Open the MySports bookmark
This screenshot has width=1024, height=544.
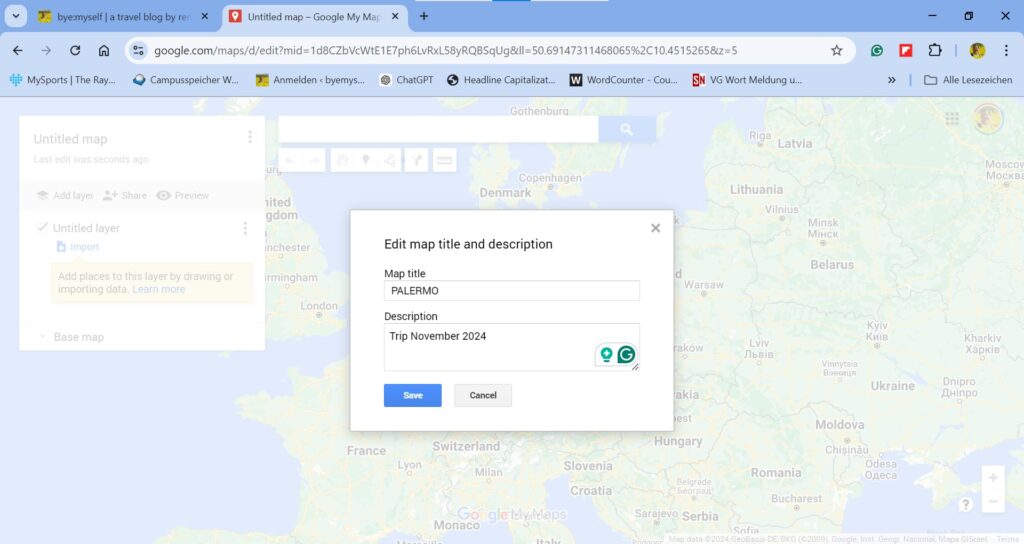[63, 80]
